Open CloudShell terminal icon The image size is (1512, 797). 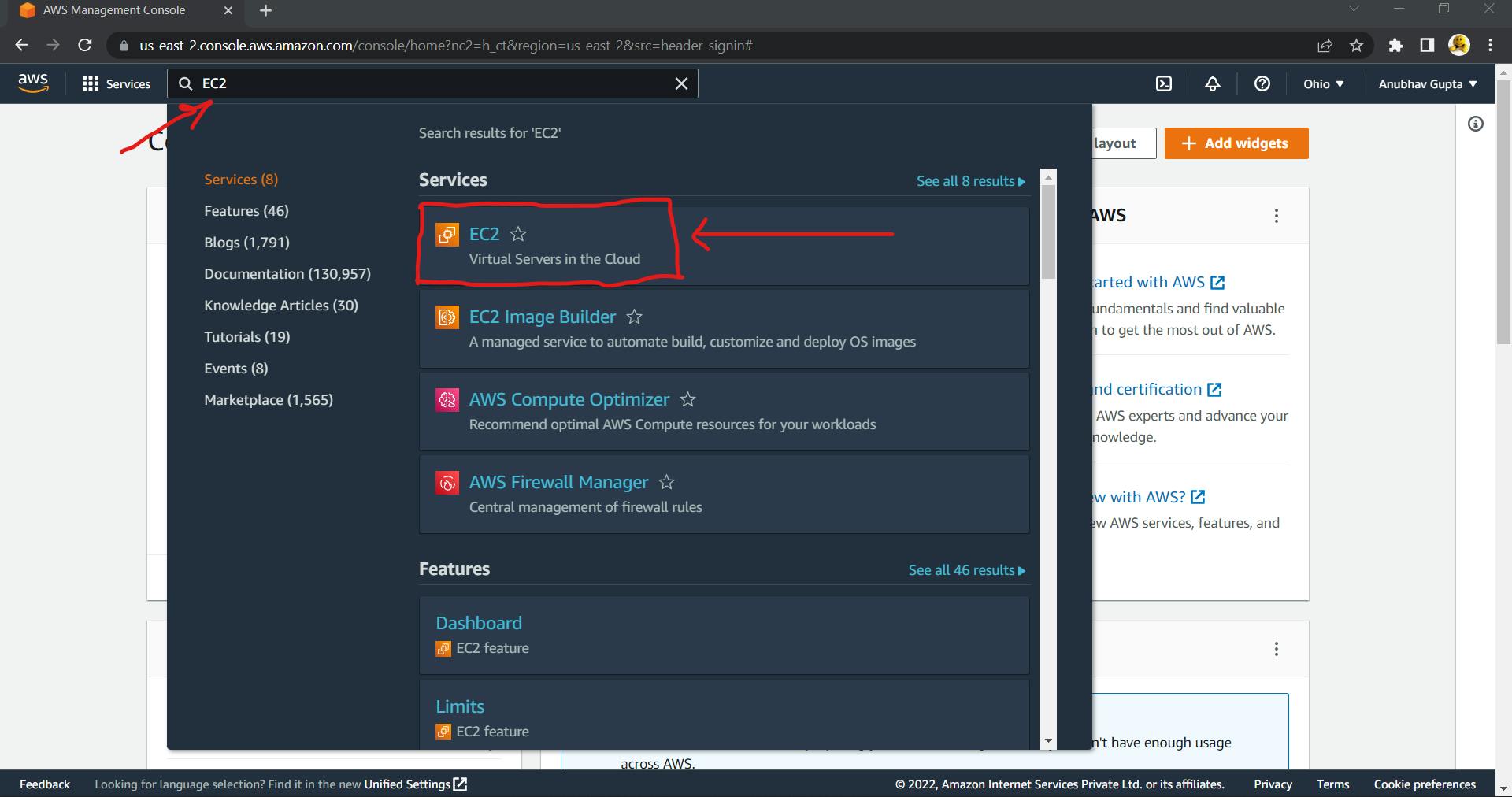(1164, 83)
